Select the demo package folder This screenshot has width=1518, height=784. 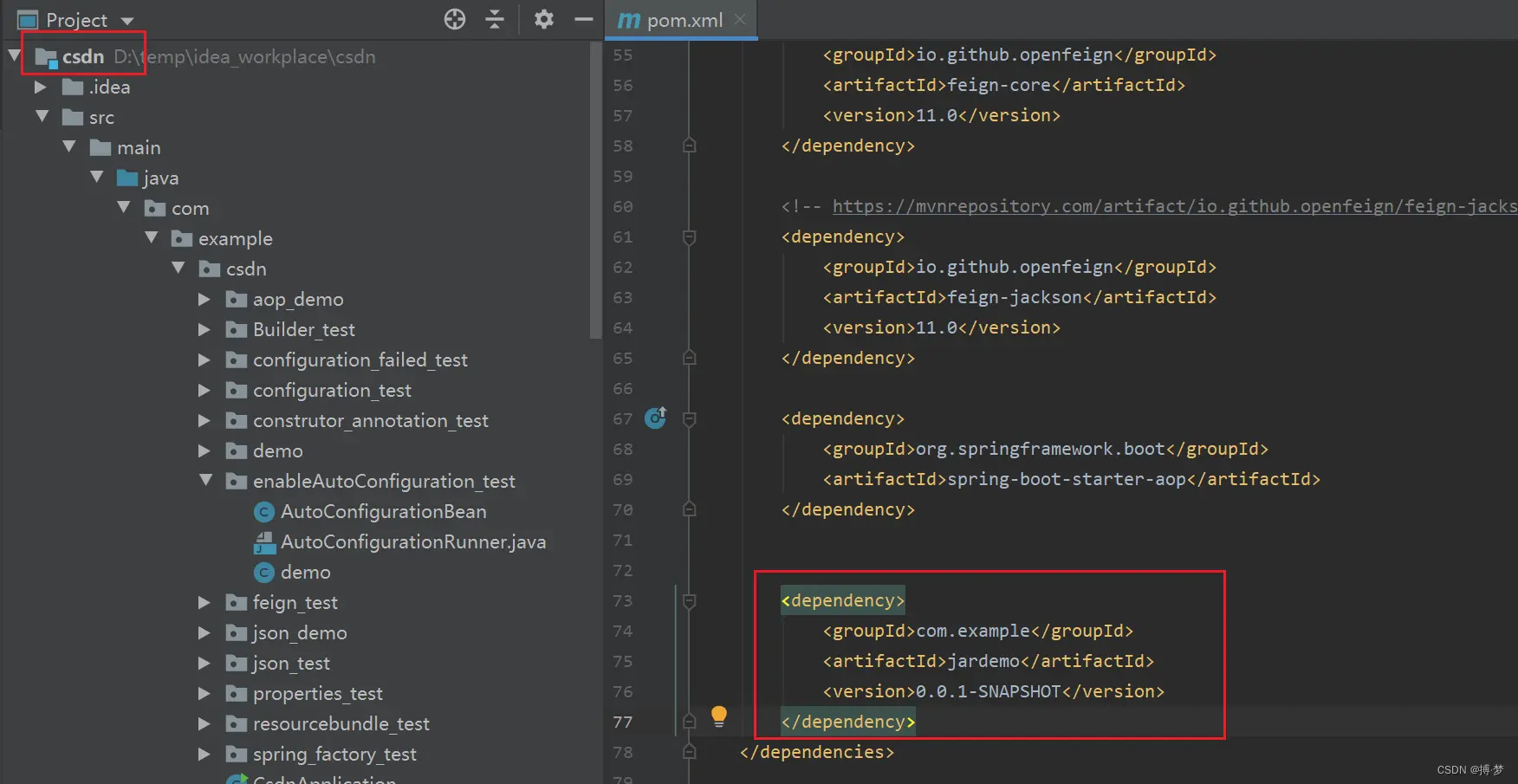tap(277, 450)
